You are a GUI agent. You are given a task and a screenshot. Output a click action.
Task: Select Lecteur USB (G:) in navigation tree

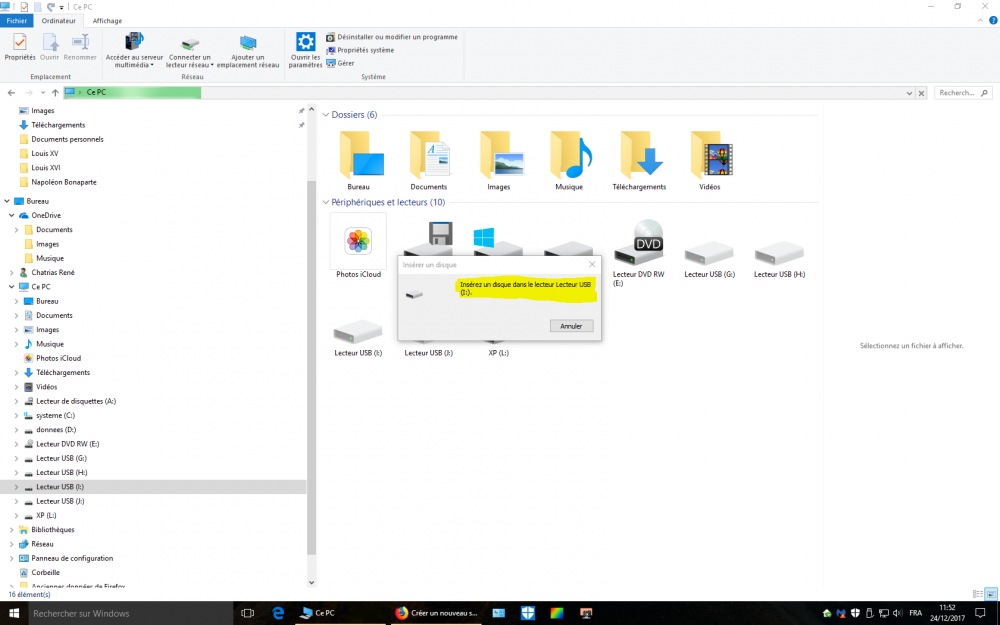pyautogui.click(x=61, y=458)
